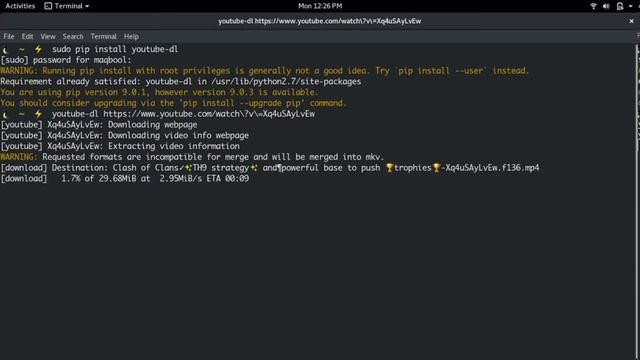Click the window title youtube-dl URL

point(320,21)
